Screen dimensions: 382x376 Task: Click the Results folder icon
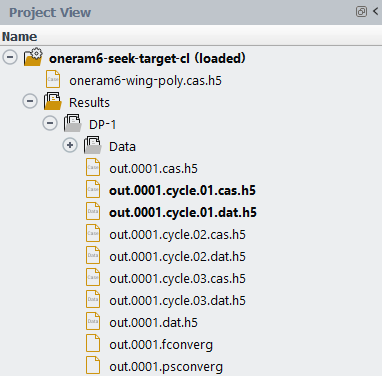(x=53, y=101)
